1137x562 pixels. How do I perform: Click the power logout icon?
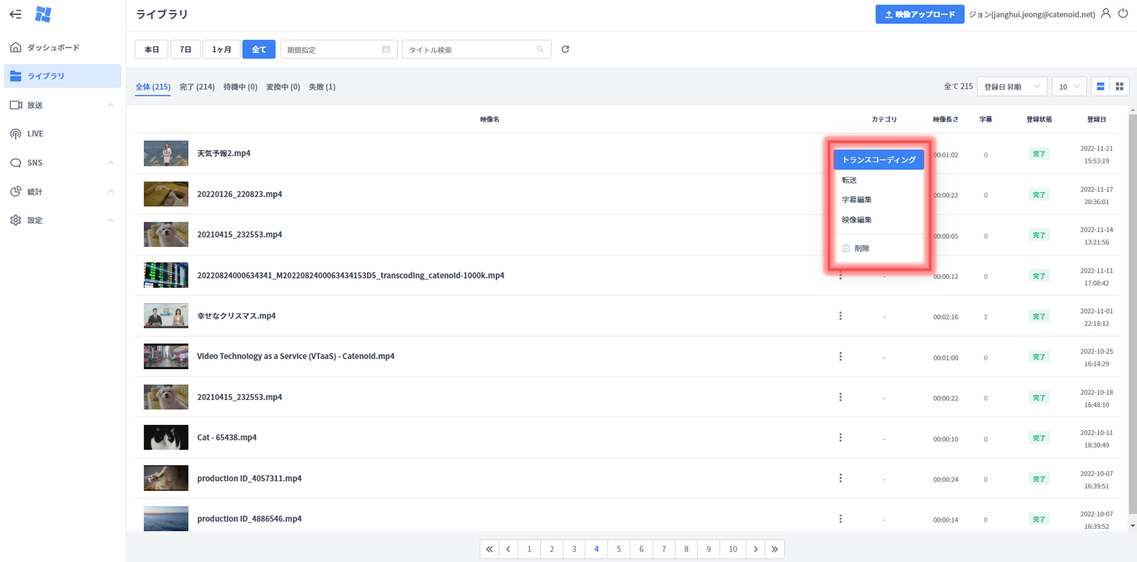coord(1123,14)
